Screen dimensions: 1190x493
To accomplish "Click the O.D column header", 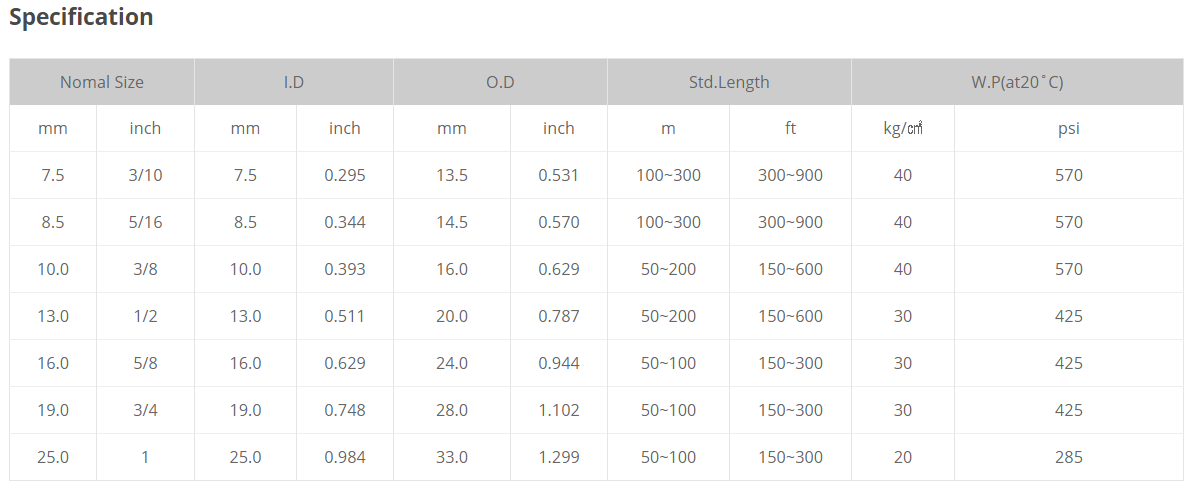I will click(x=500, y=82).
